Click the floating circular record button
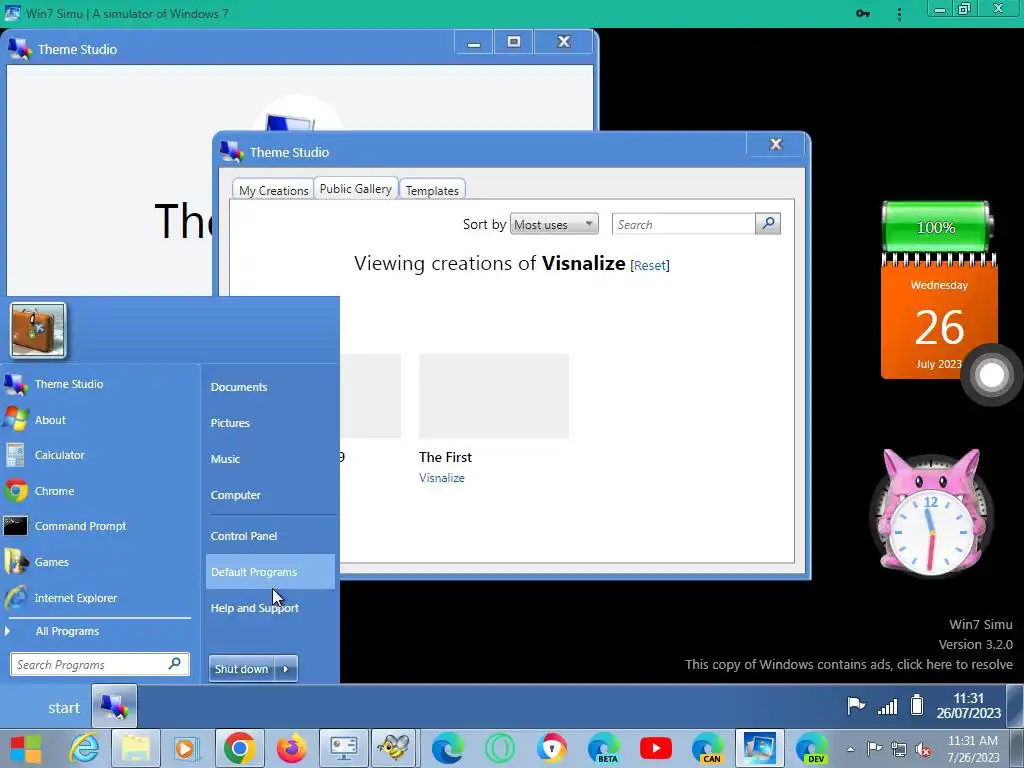The width and height of the screenshot is (1024, 768). click(991, 375)
